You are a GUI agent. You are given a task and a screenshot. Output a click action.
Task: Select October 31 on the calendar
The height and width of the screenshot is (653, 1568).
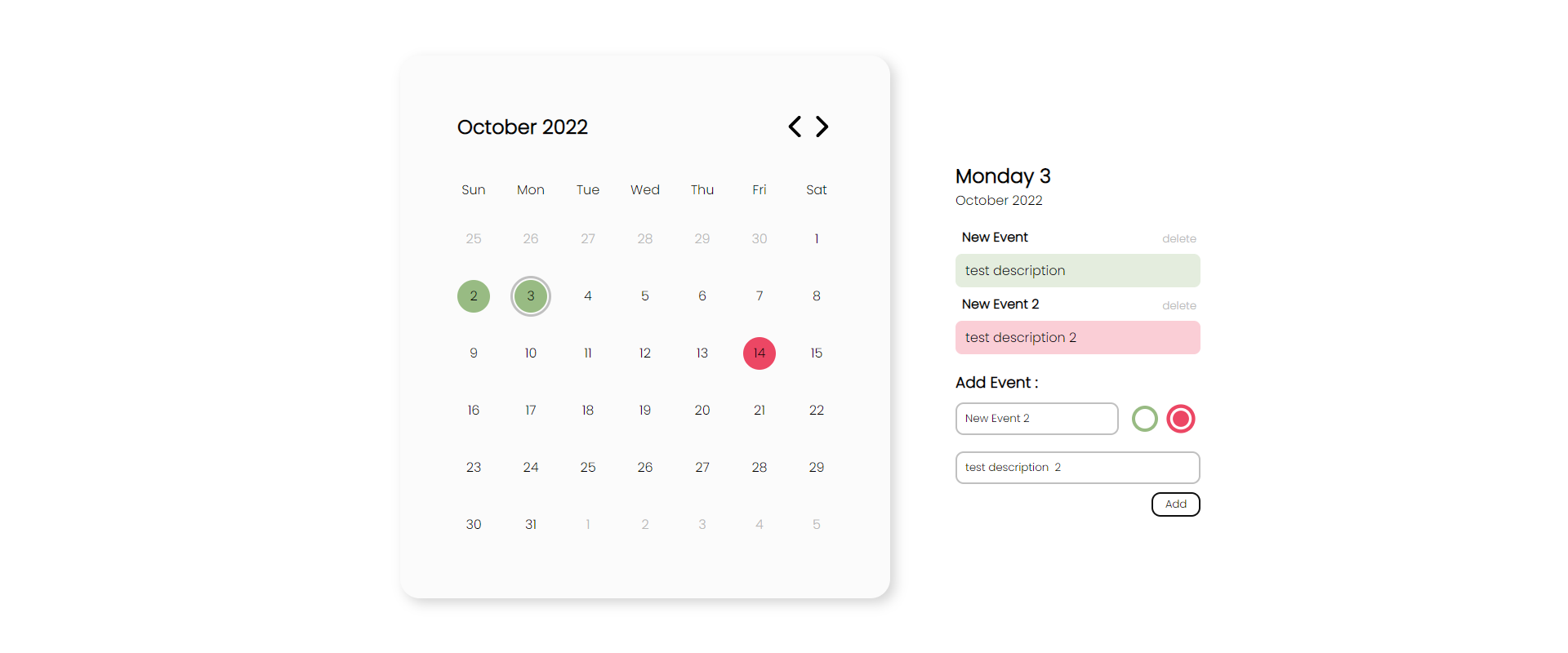531,524
